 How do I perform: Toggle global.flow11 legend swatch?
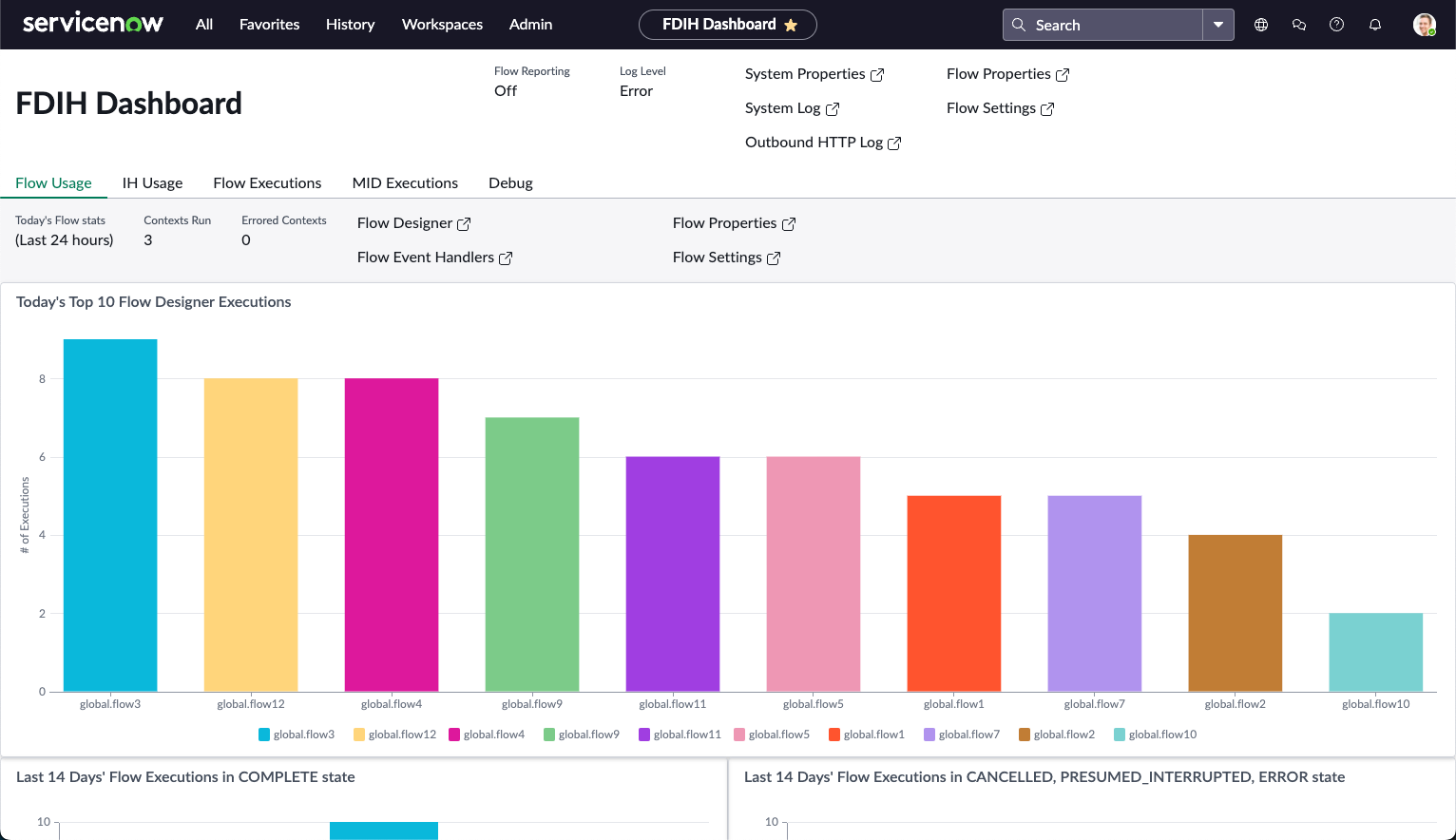[x=644, y=735]
